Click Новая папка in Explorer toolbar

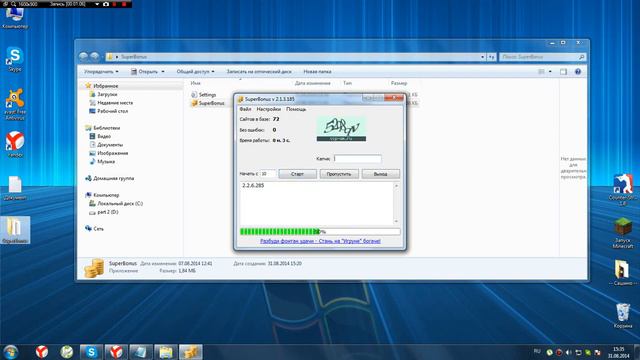(317, 71)
